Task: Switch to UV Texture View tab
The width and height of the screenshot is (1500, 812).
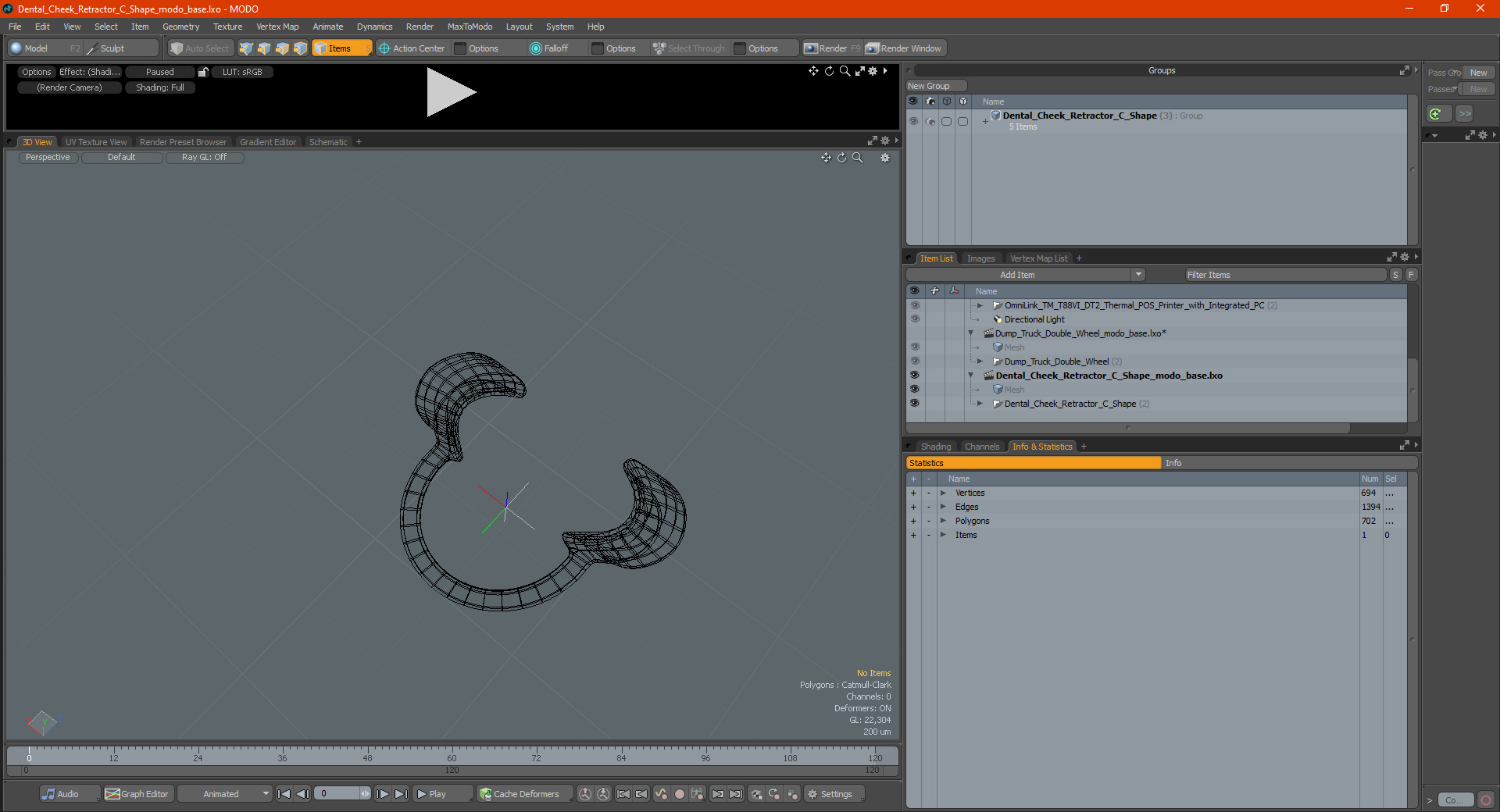Action: point(96,142)
